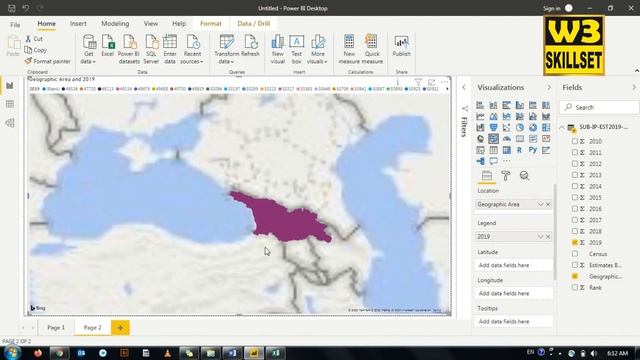
Task: Switch to the Modeling tab
Action: pyautogui.click(x=115, y=24)
